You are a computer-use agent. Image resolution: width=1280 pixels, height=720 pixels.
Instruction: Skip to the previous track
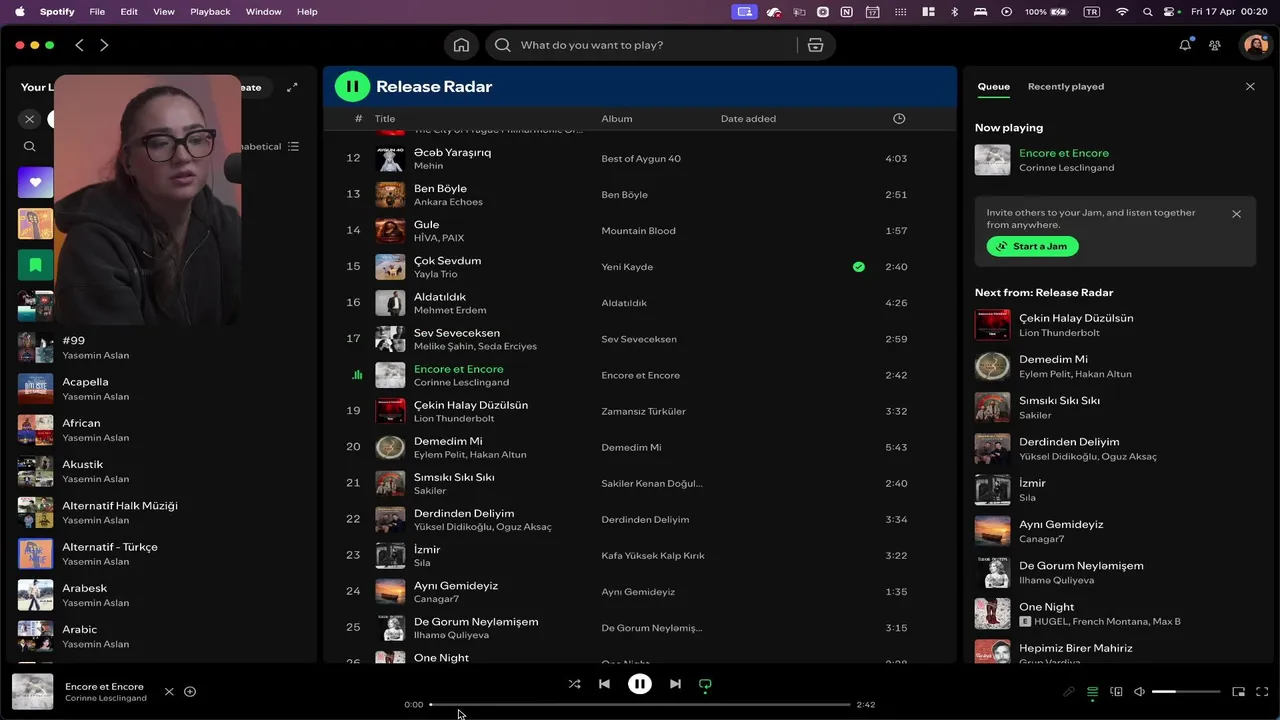tap(604, 684)
